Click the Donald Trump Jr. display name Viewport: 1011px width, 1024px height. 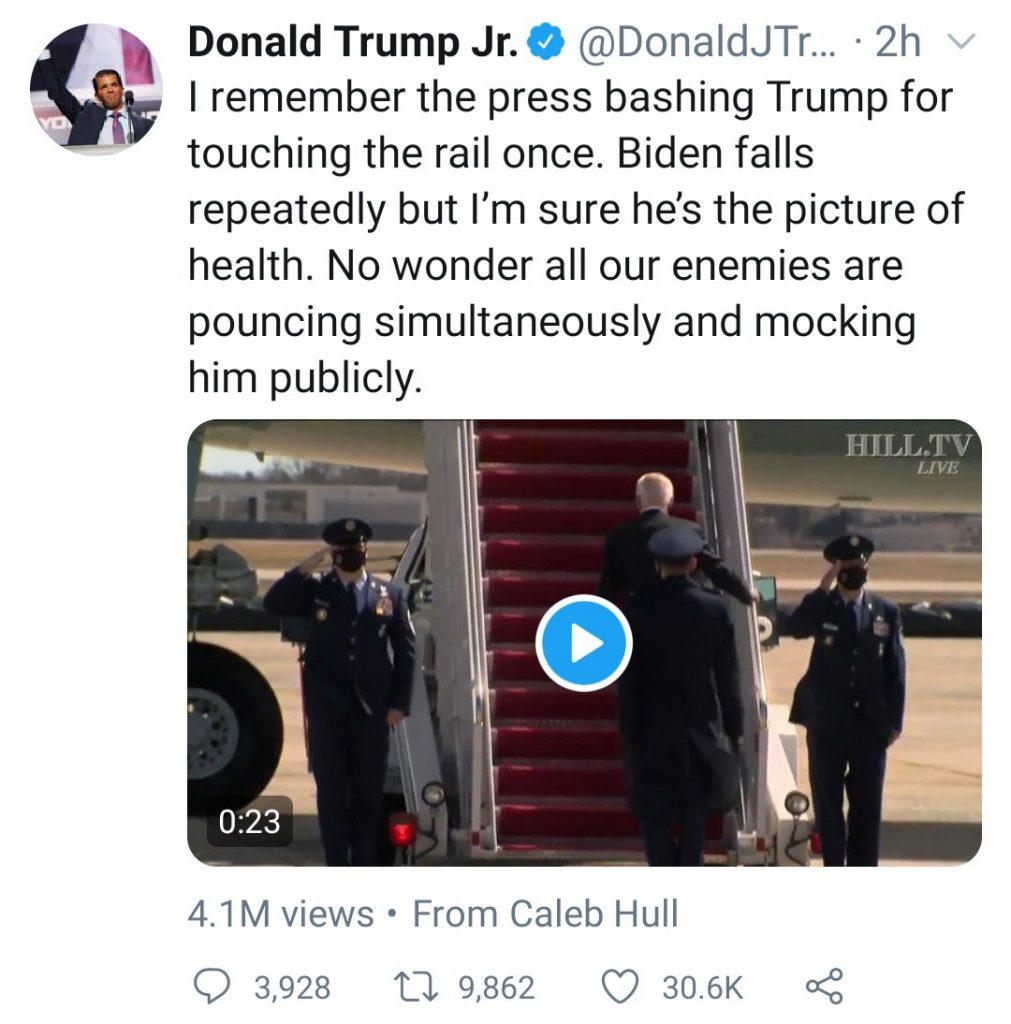click(353, 43)
